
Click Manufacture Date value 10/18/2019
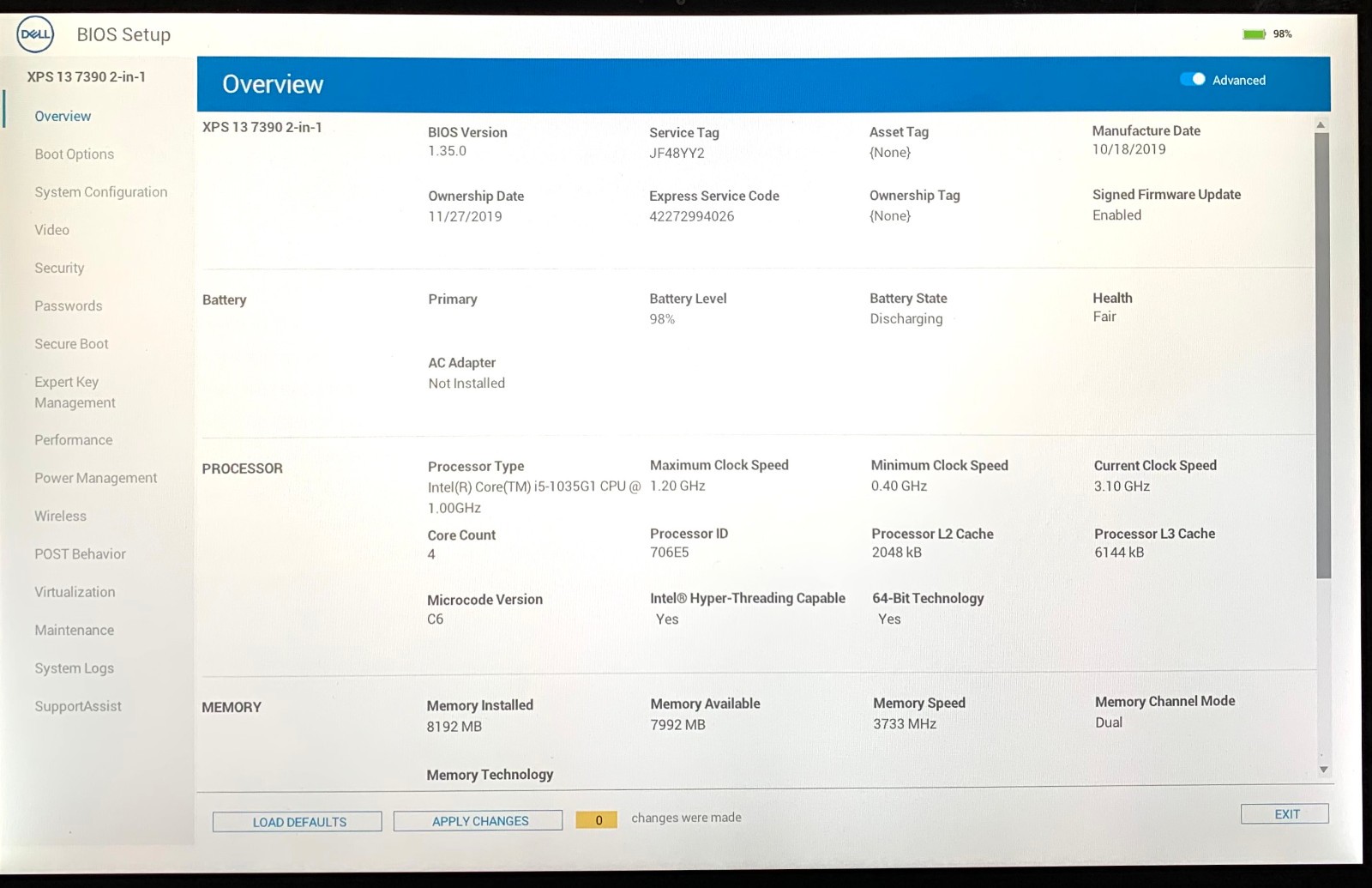coord(1128,149)
